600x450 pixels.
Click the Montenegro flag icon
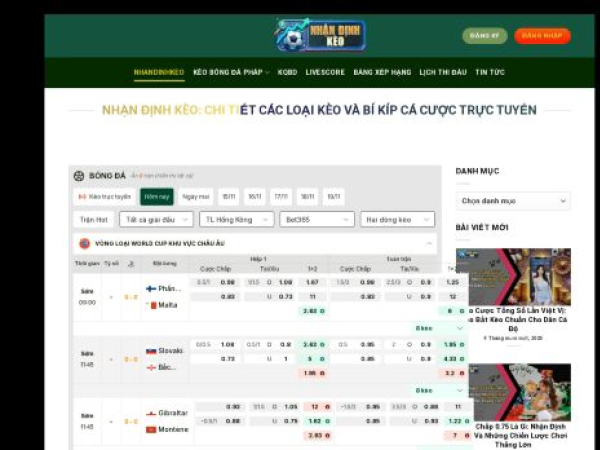click(x=151, y=430)
